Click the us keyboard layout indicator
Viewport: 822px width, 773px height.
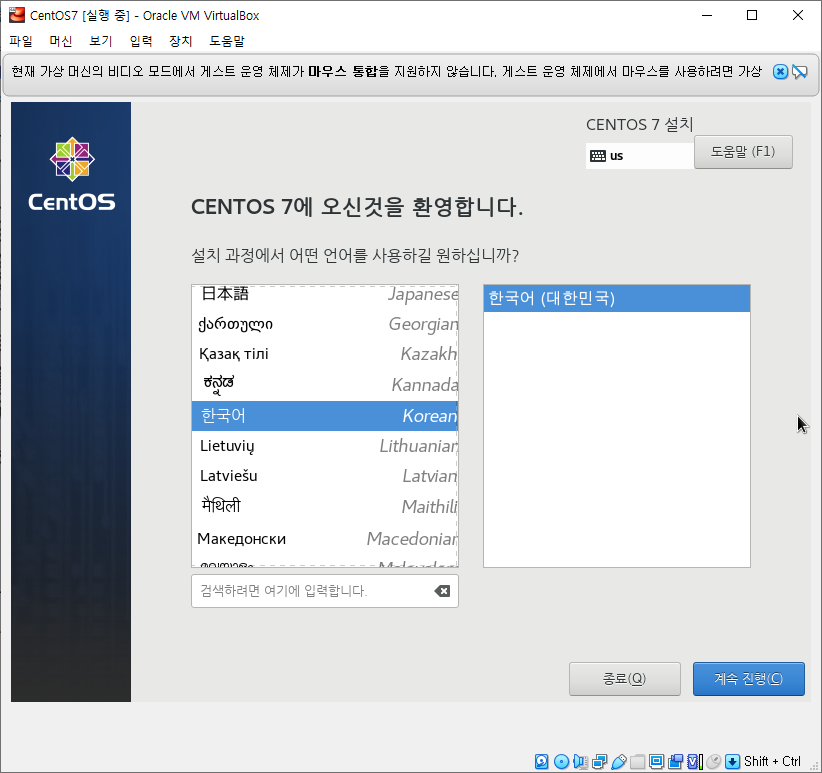coord(640,156)
